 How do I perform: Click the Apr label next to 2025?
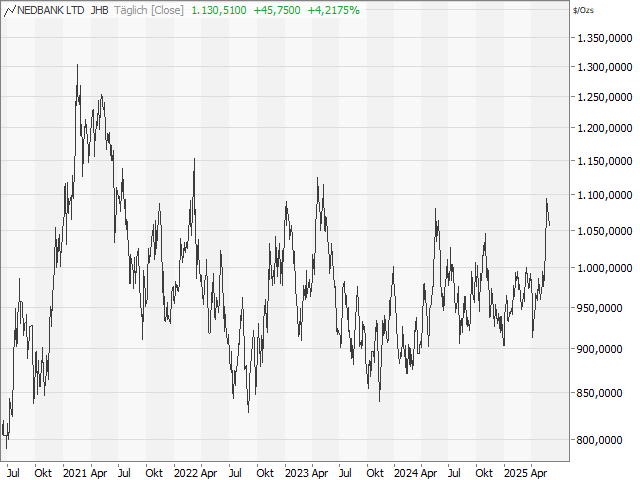pos(539,473)
